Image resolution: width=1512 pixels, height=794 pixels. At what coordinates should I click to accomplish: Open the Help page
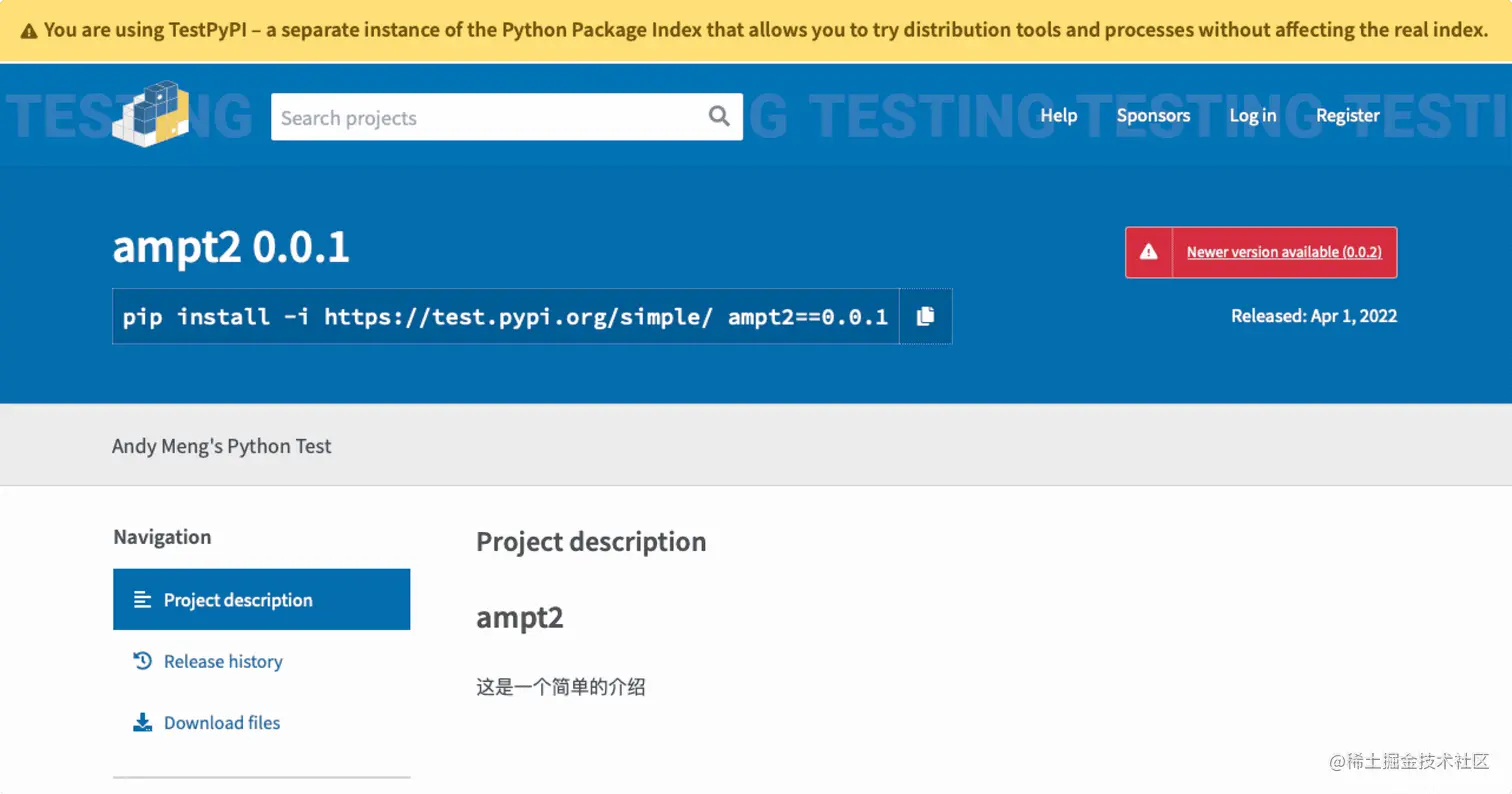pos(1058,115)
